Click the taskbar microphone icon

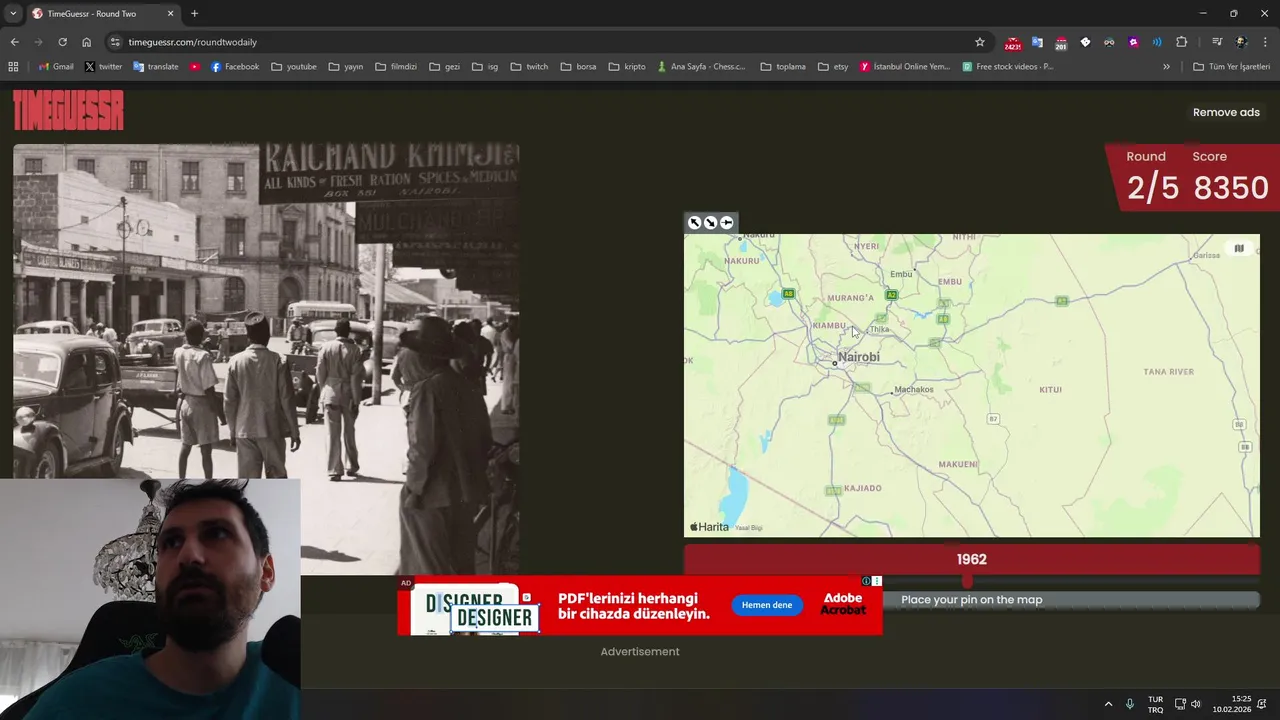1130,704
